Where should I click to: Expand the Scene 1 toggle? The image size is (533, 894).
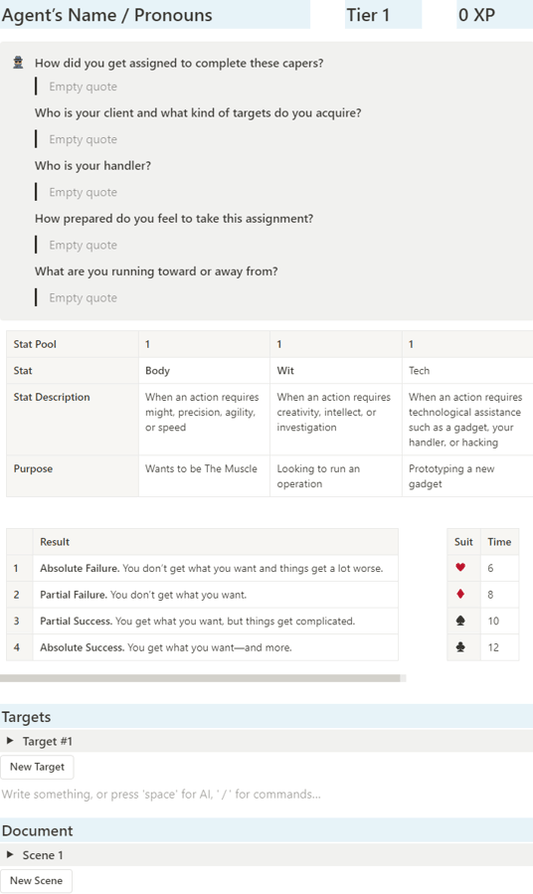[x=10, y=855]
